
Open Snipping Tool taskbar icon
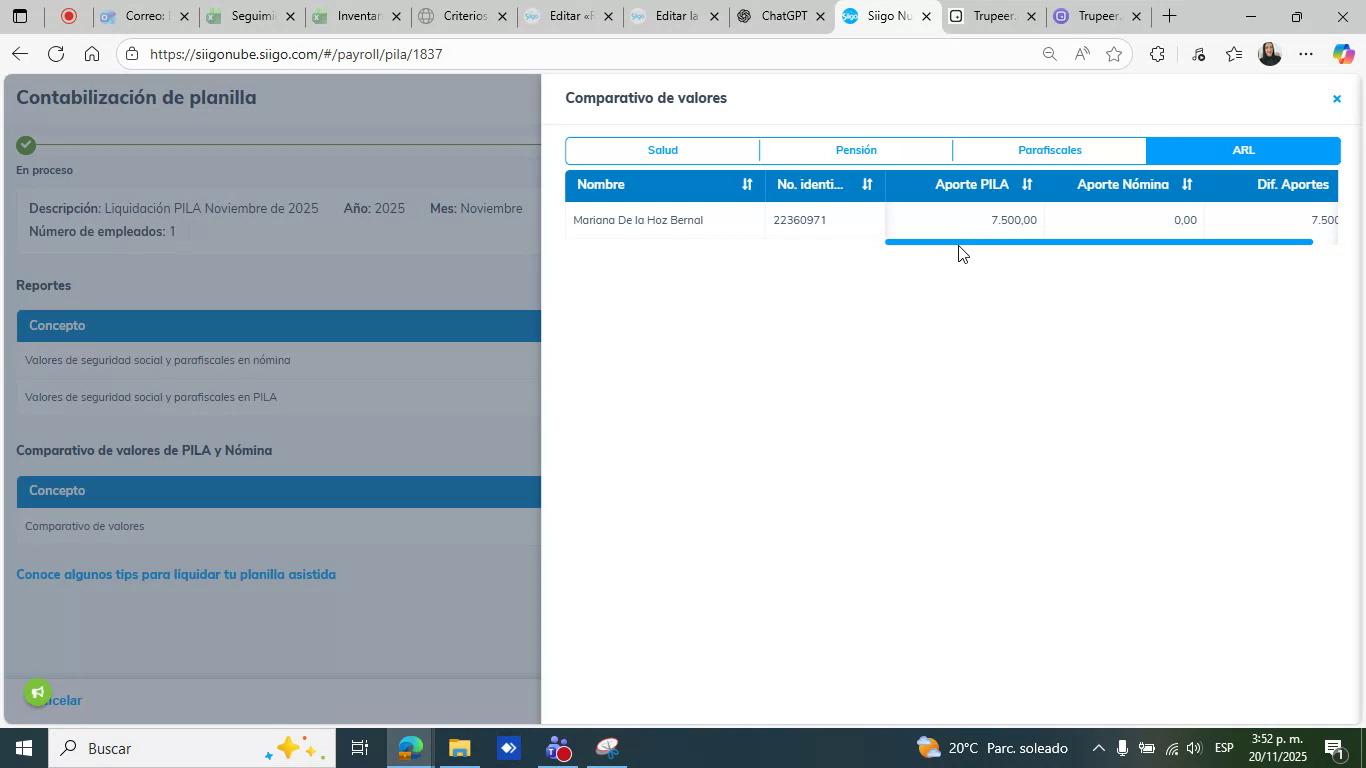[x=608, y=748]
